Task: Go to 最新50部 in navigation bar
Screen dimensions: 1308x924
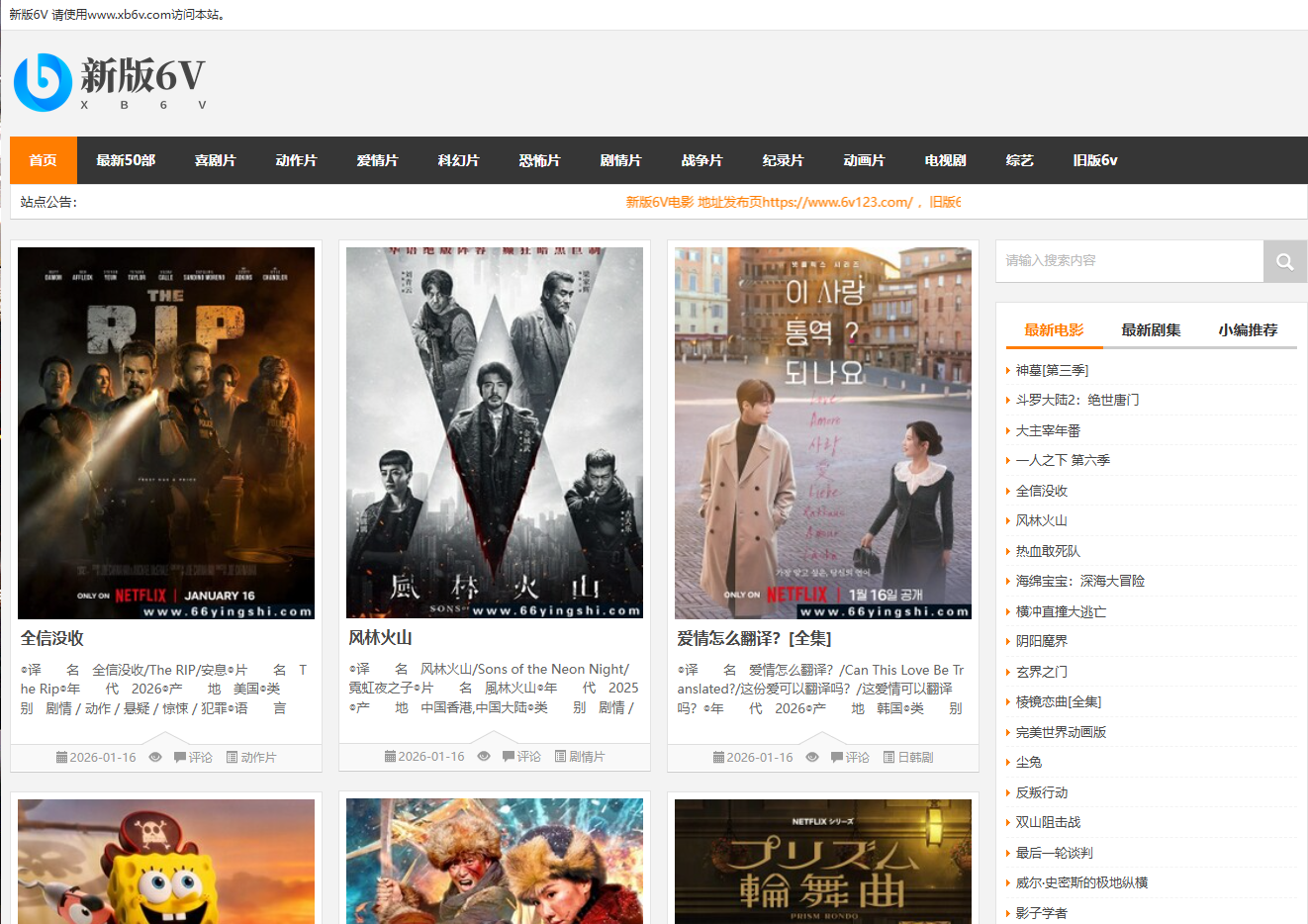Action: point(126,160)
